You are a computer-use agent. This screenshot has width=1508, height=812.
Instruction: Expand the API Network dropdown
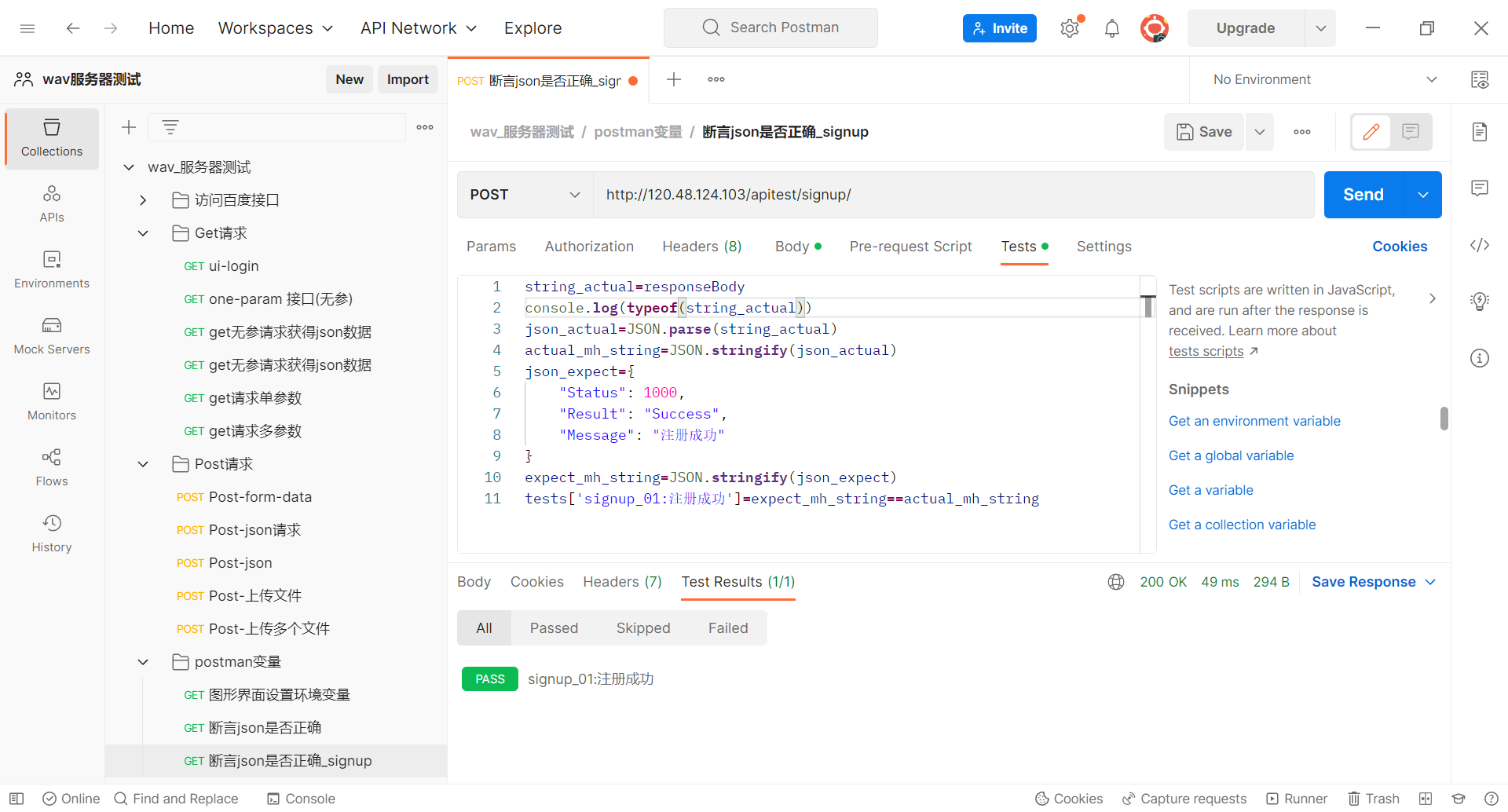[x=419, y=28]
